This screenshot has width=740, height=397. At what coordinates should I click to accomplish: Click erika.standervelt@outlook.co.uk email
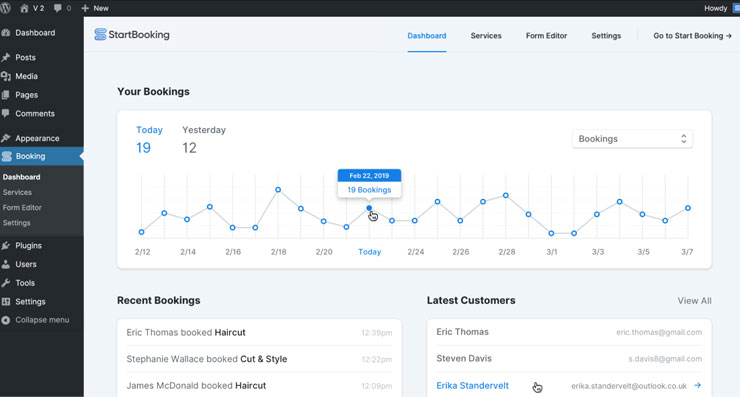coord(629,386)
